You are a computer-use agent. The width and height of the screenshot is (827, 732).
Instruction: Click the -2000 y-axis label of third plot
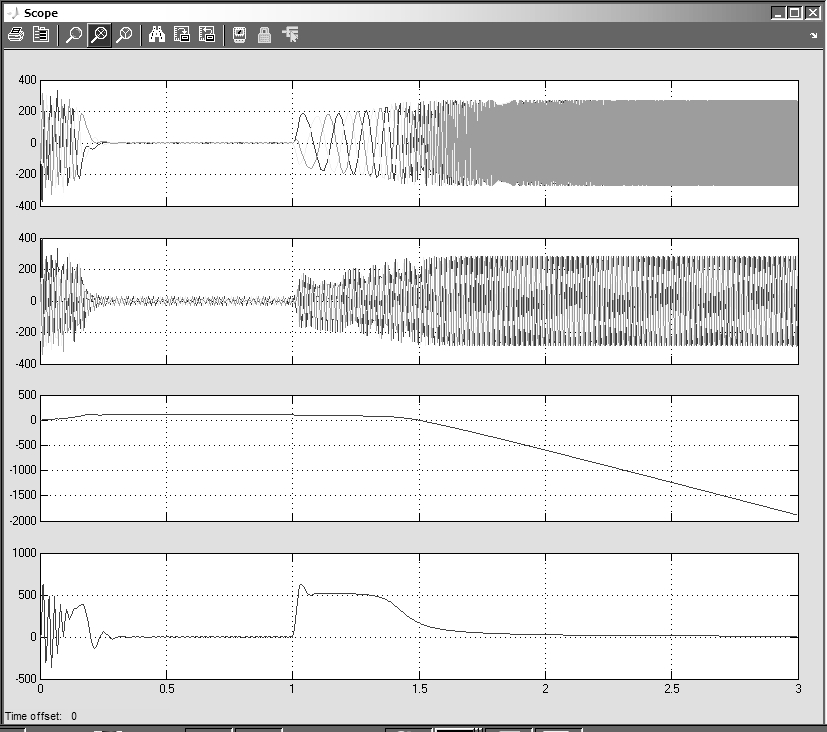pyautogui.click(x=23, y=521)
